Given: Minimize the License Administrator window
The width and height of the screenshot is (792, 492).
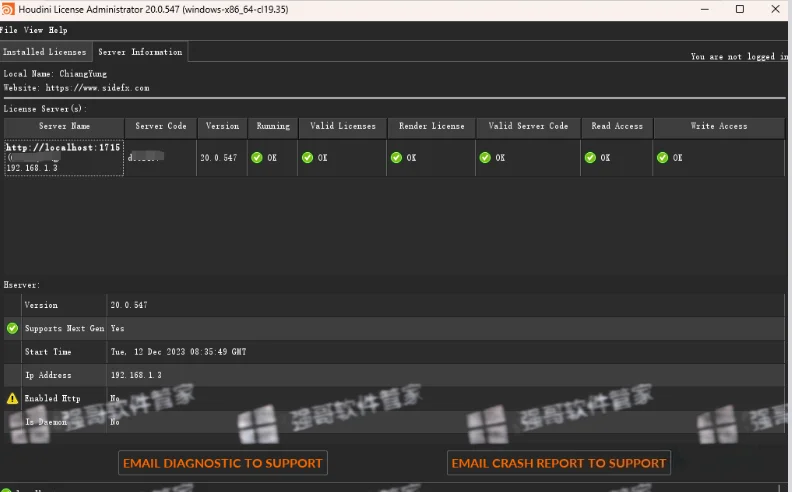Looking at the screenshot, I should [705, 9].
